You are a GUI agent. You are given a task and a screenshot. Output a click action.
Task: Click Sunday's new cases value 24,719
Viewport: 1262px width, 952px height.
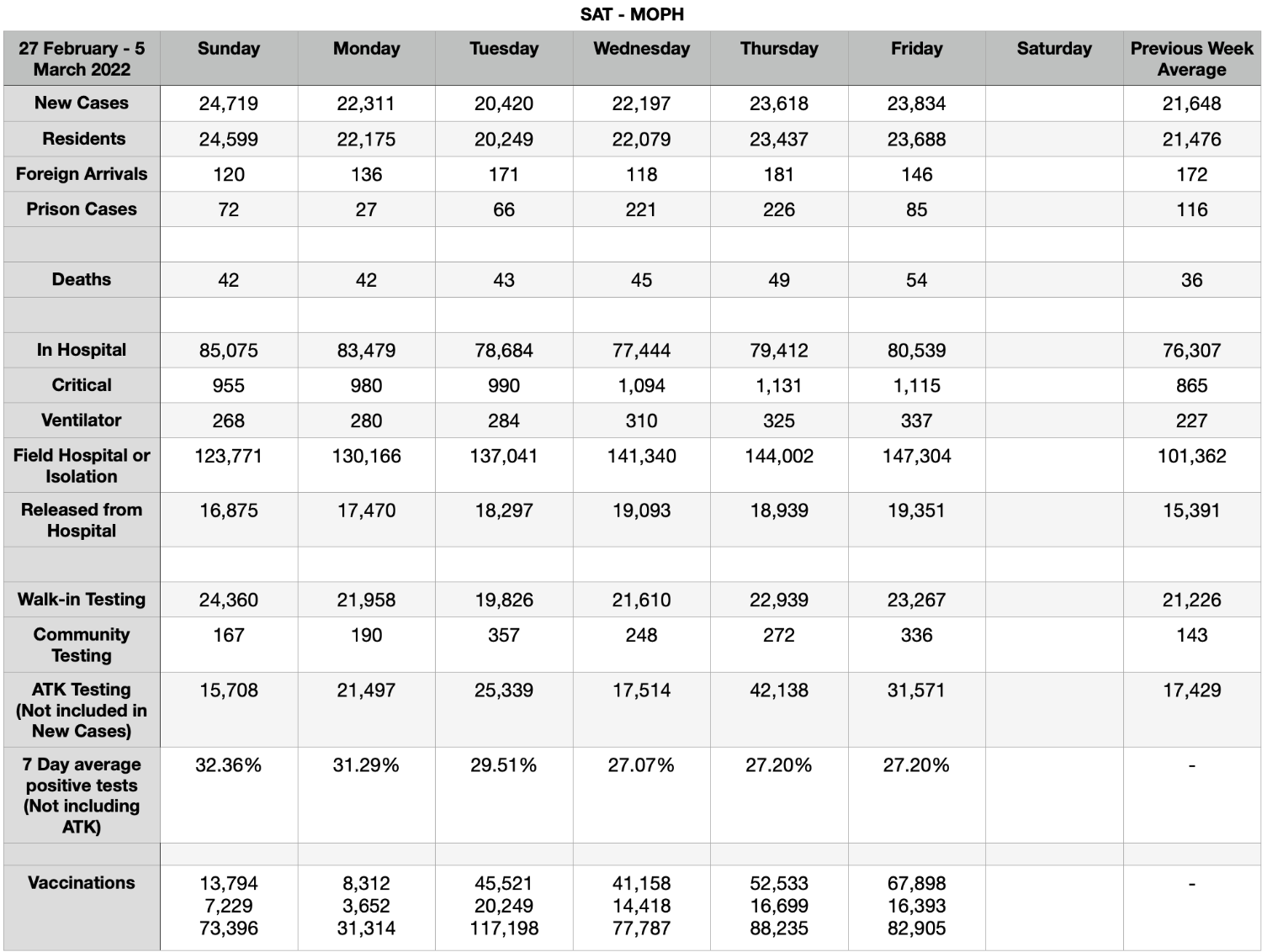pos(229,103)
